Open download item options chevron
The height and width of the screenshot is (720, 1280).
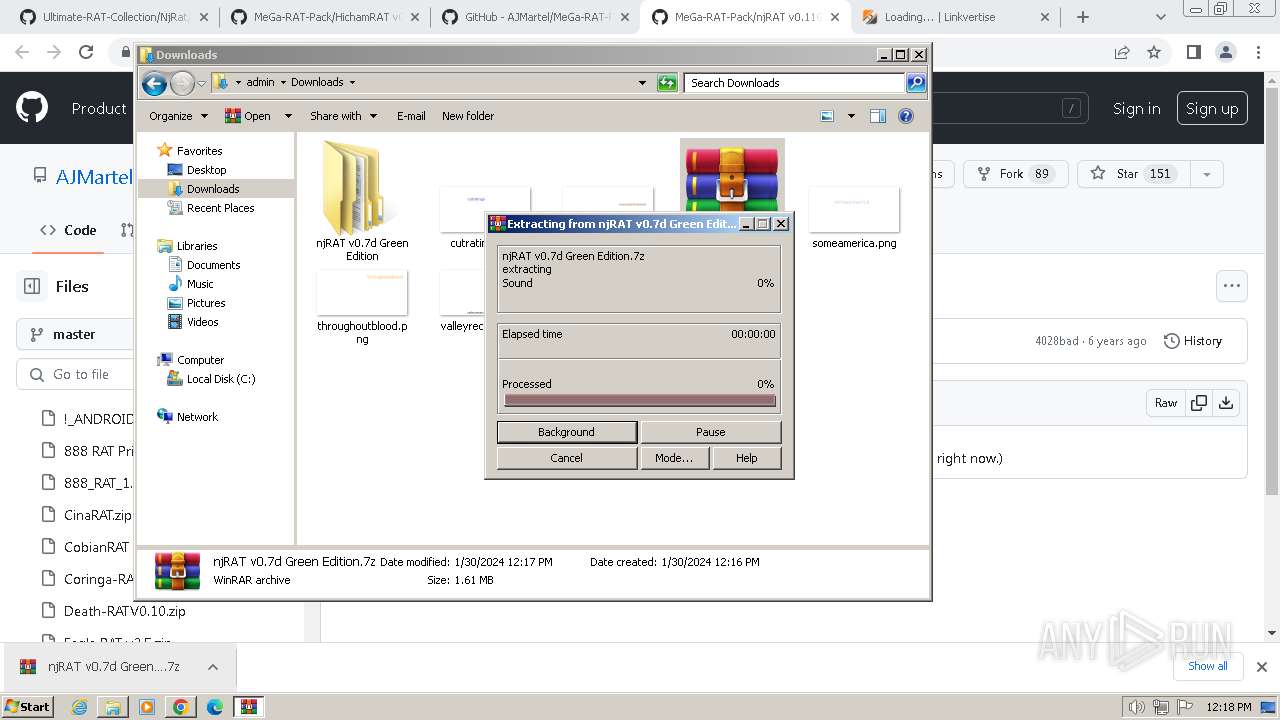click(x=213, y=667)
